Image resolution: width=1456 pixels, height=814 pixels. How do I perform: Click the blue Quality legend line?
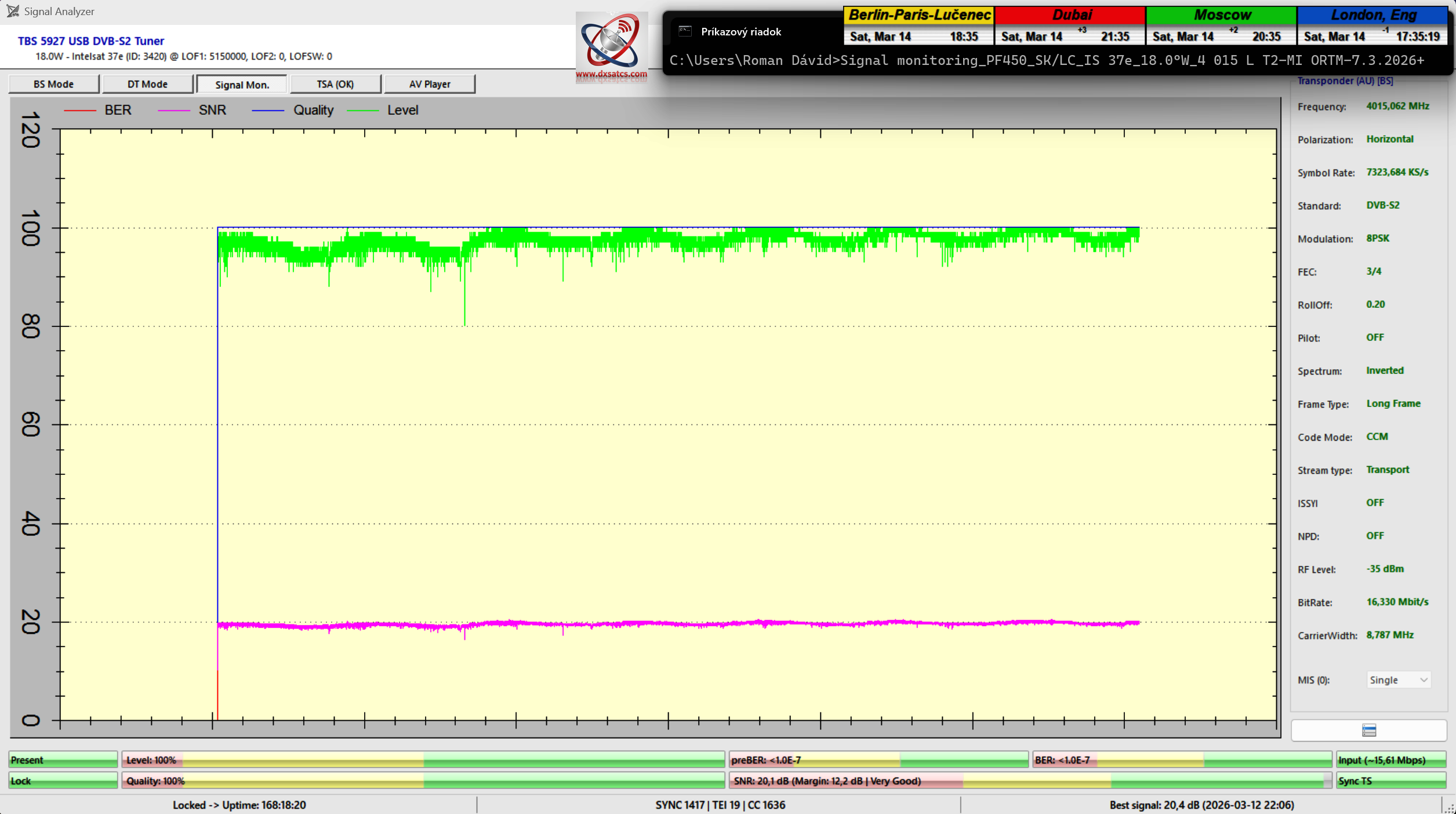[267, 110]
